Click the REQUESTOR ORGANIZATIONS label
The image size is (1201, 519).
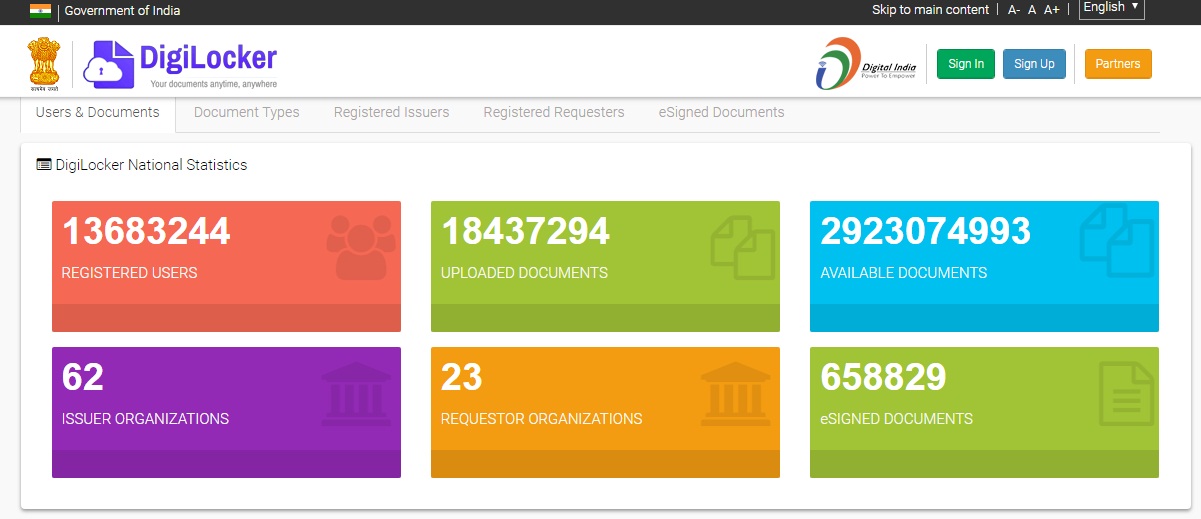pyautogui.click(x=542, y=418)
